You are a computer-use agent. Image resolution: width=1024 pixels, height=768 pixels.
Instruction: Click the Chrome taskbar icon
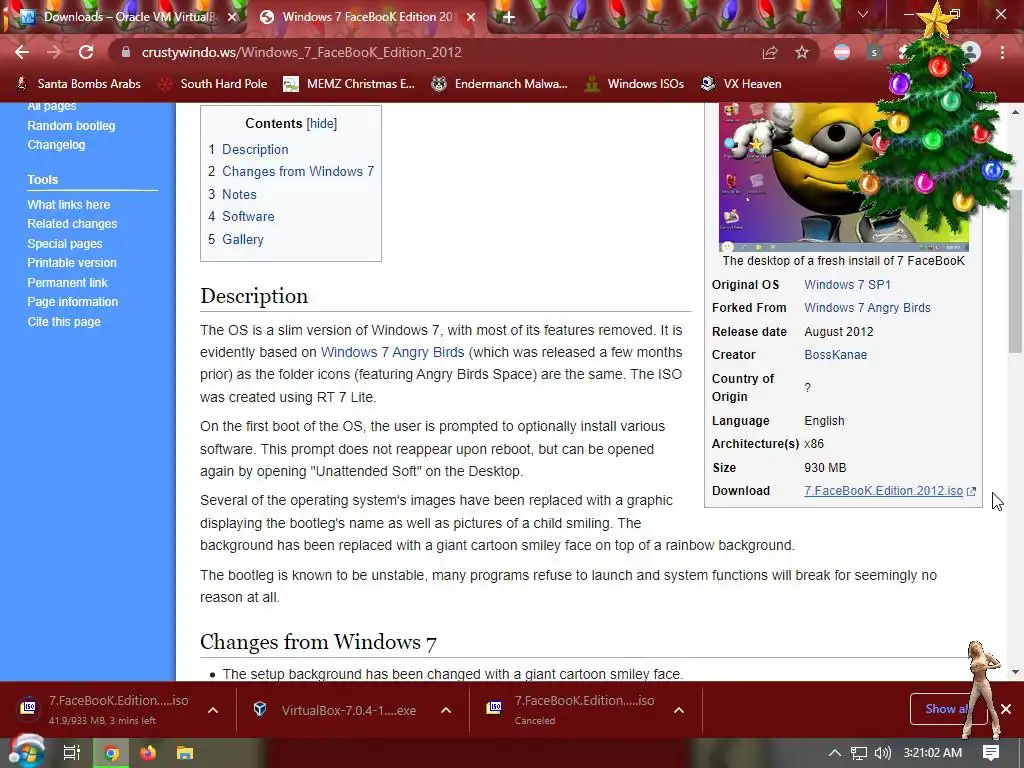pos(112,753)
